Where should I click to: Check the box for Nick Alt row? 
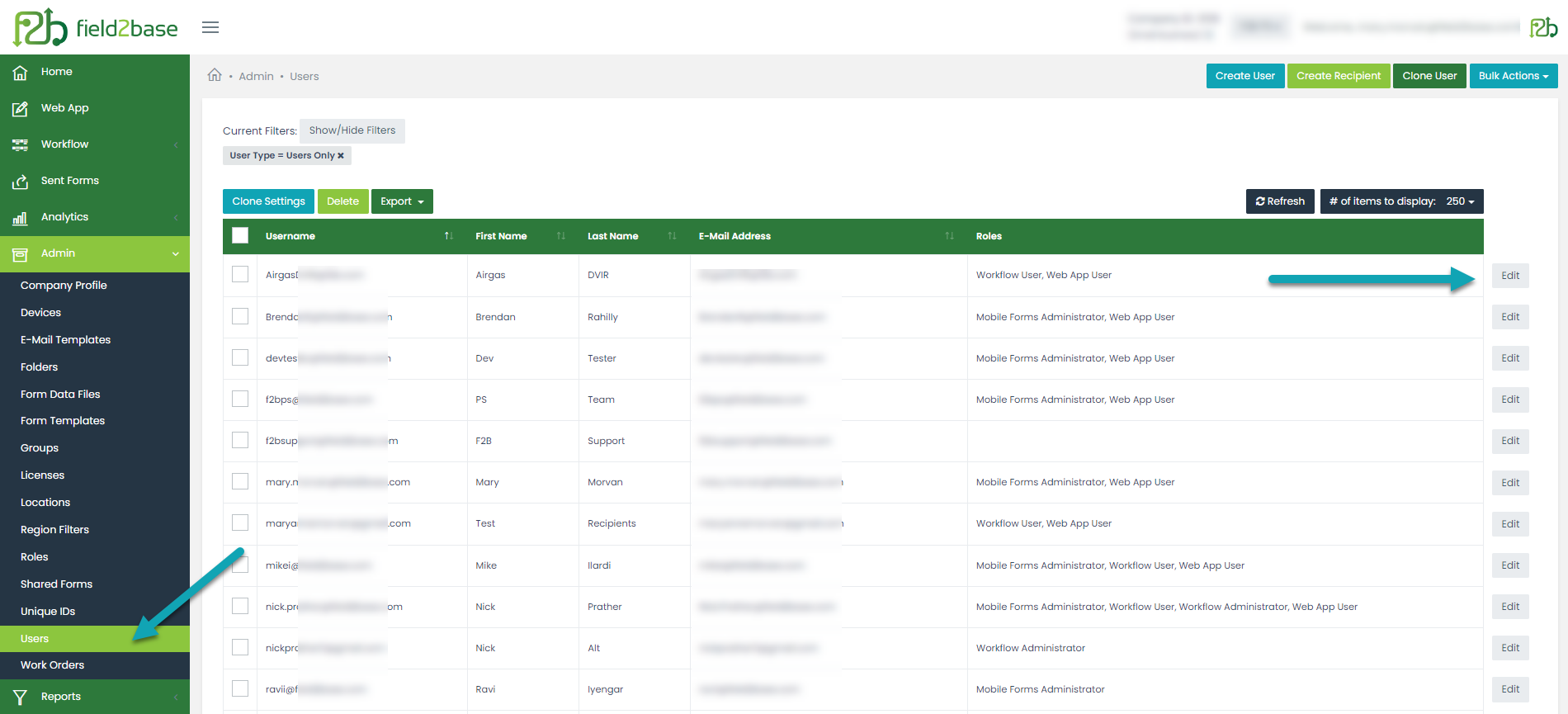[x=240, y=647]
